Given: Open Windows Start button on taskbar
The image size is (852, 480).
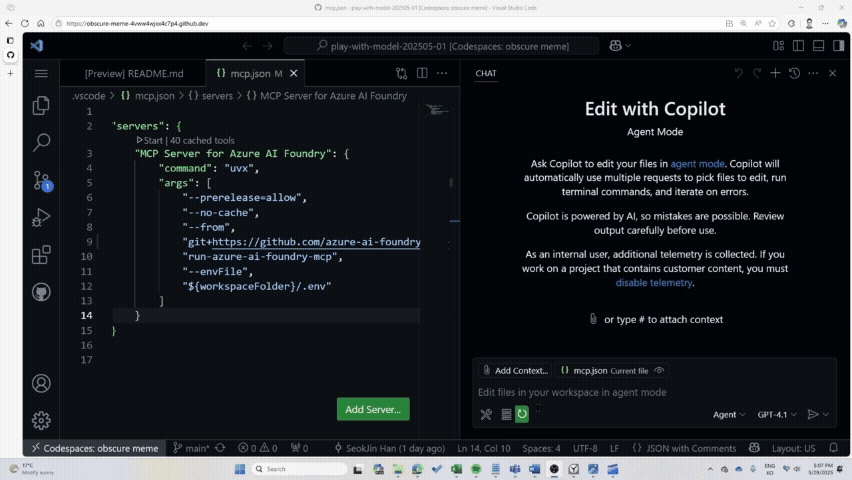Looking at the screenshot, I should point(240,469).
